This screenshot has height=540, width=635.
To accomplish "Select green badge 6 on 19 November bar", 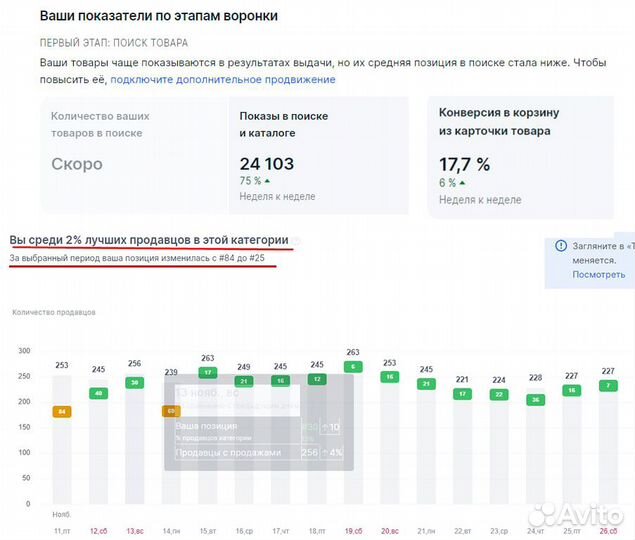I will [x=354, y=367].
